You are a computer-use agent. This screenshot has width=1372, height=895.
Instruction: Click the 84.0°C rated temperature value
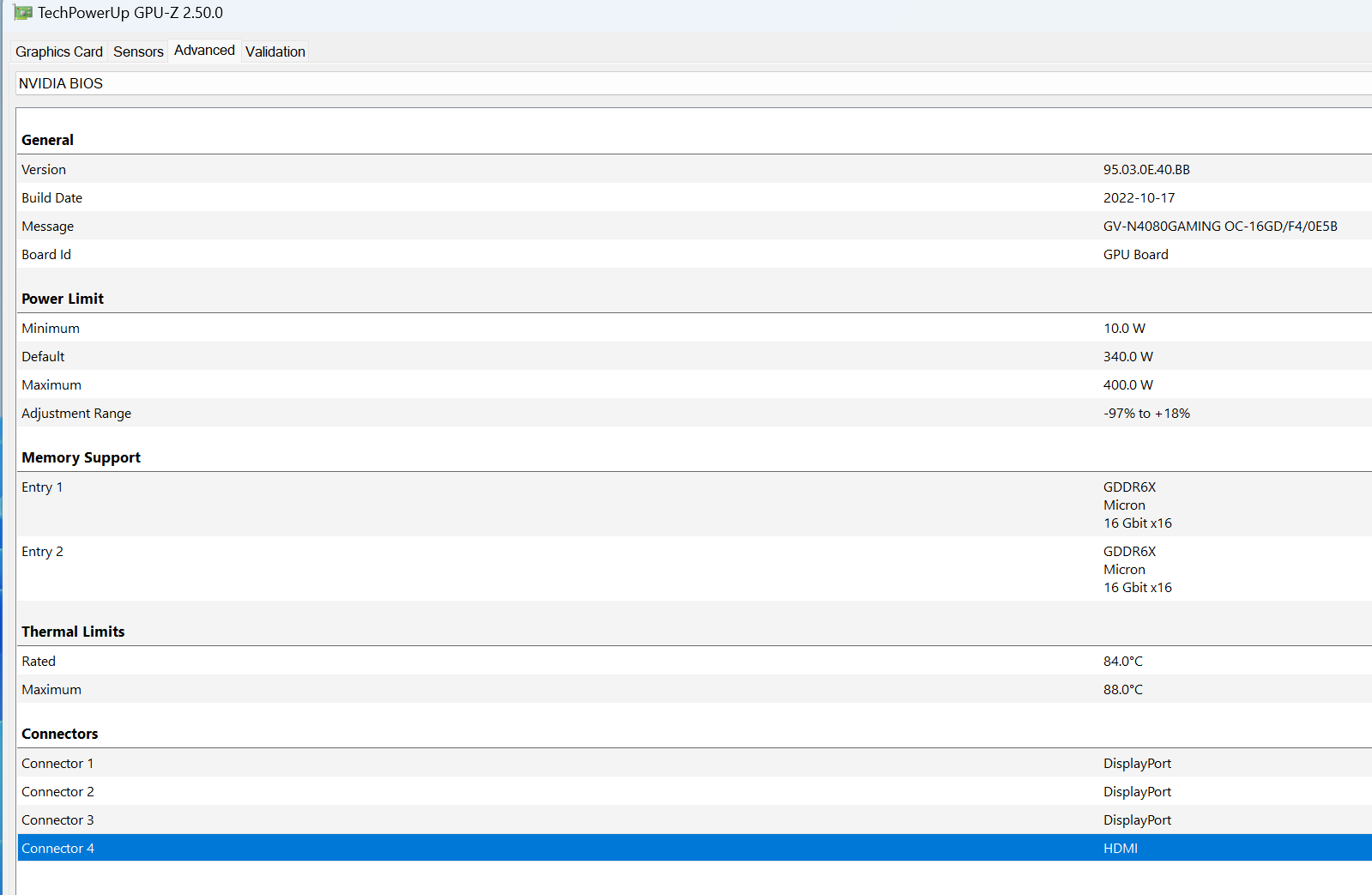[1123, 662]
